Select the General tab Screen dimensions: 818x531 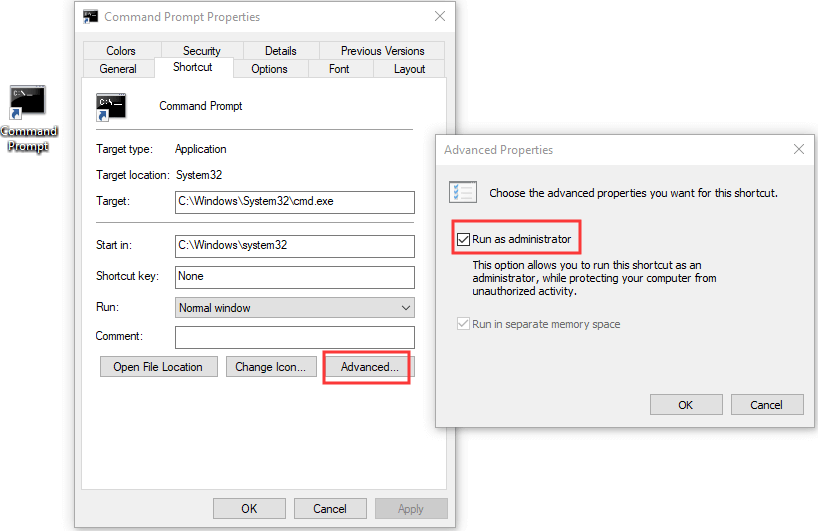tap(118, 69)
